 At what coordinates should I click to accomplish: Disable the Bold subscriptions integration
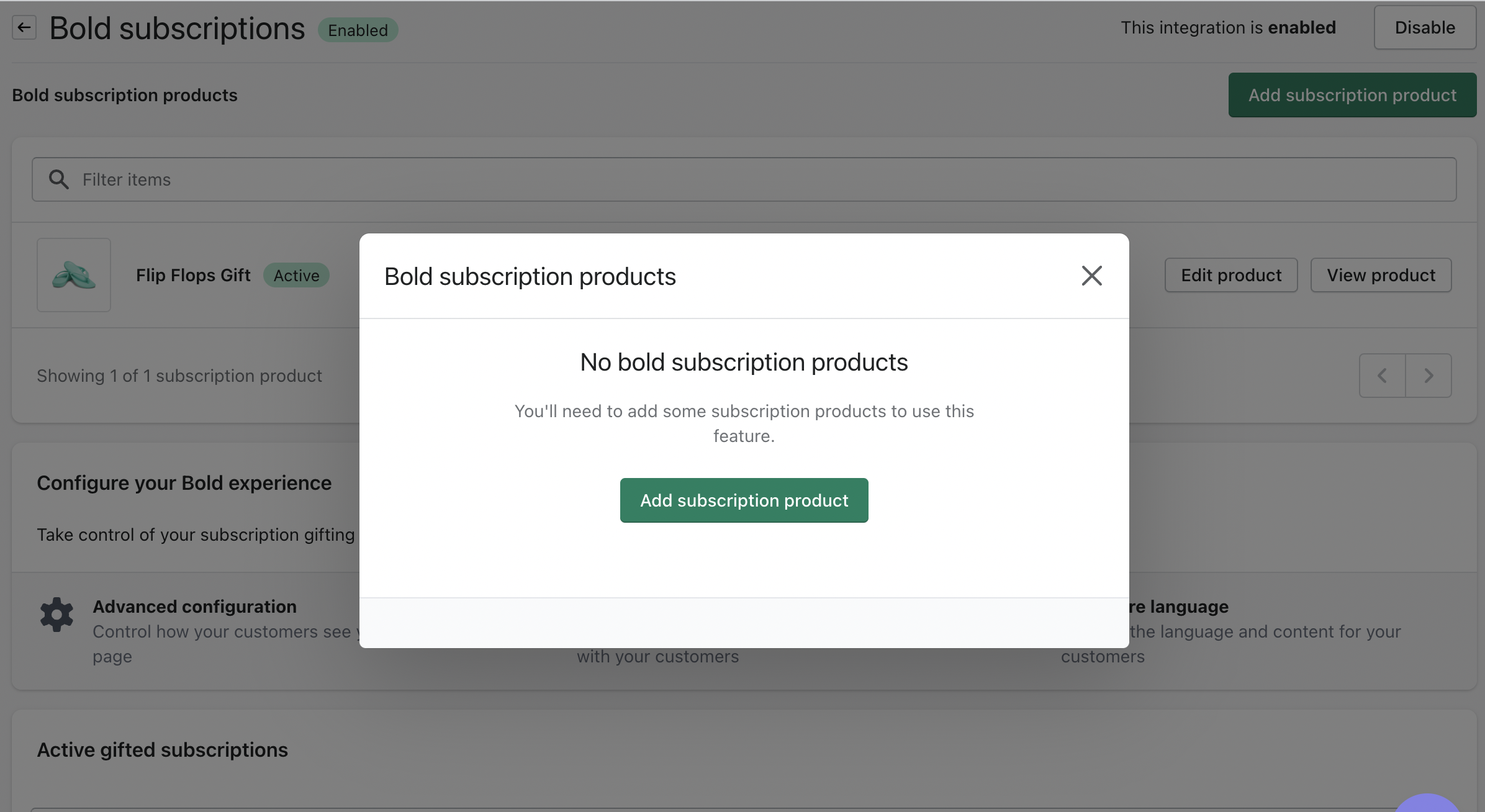[1425, 28]
